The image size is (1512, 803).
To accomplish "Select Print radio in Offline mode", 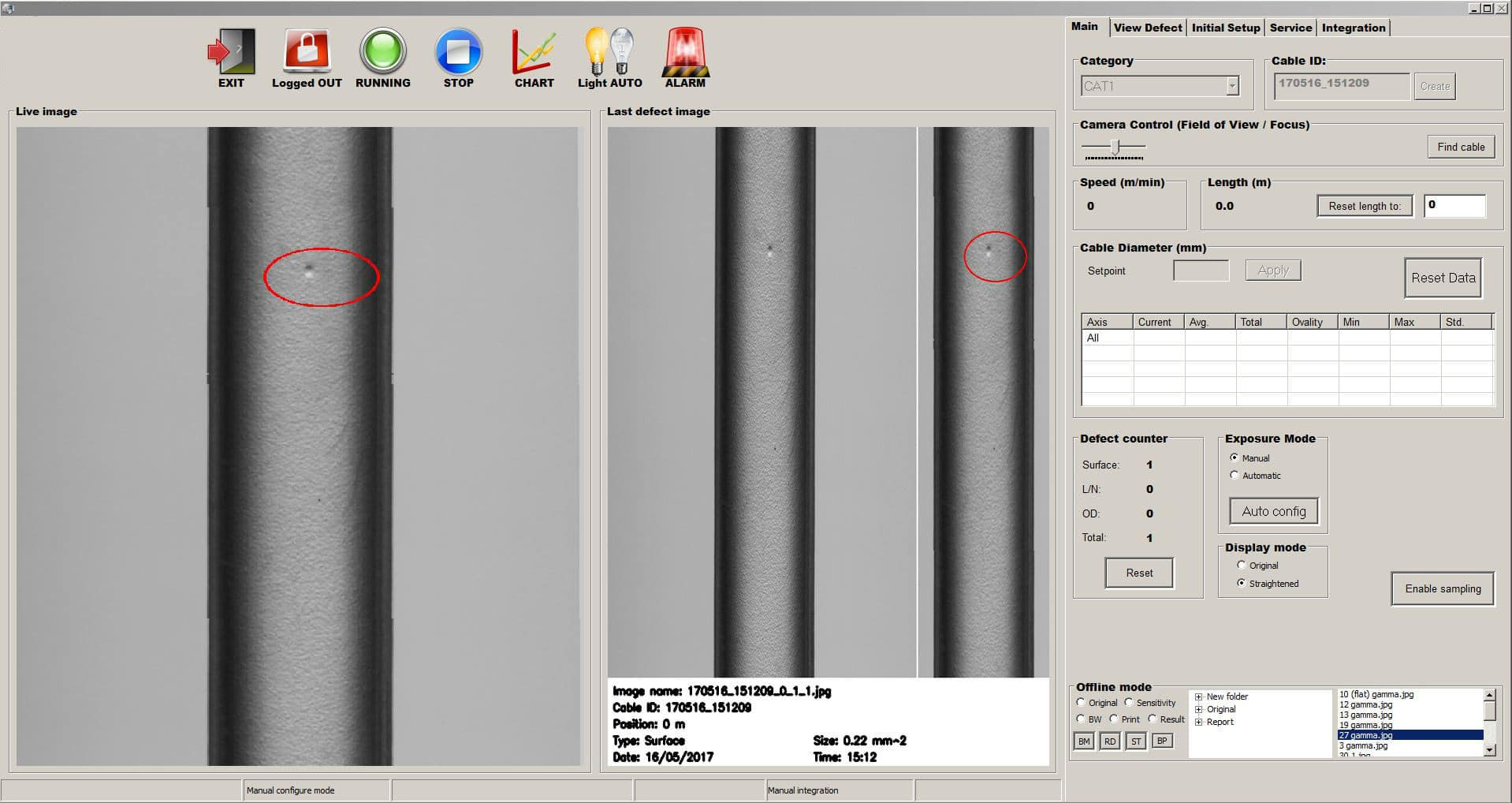I will [1114, 719].
